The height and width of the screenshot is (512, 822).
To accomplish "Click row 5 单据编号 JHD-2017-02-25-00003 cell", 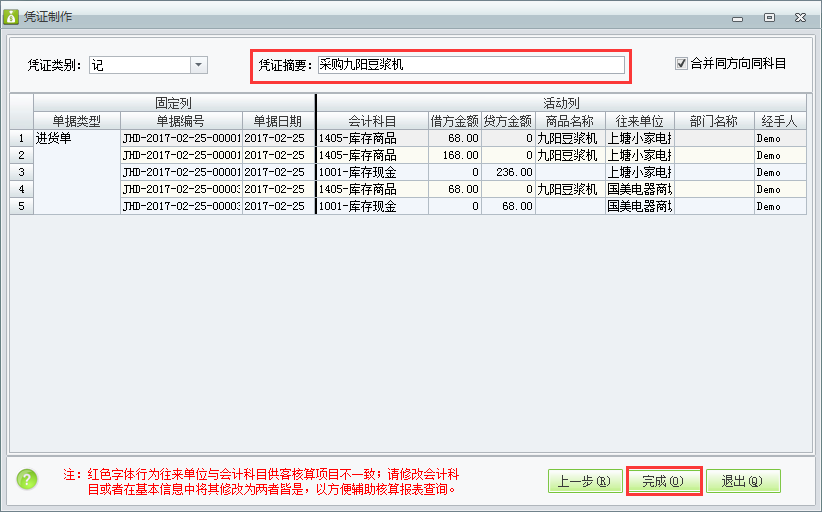I will pyautogui.click(x=181, y=206).
